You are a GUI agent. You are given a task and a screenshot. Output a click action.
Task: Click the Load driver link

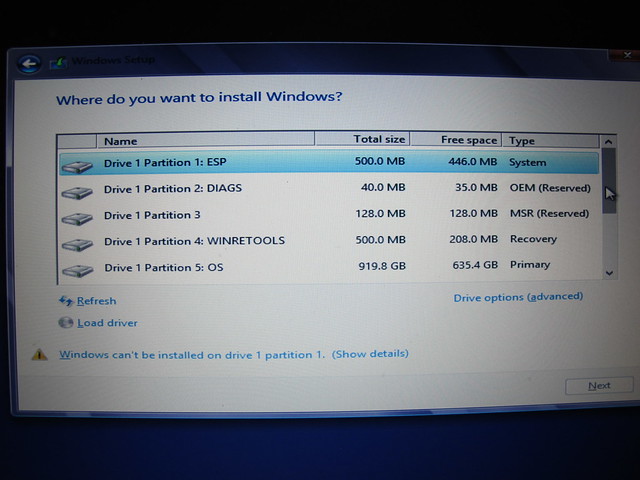107,323
